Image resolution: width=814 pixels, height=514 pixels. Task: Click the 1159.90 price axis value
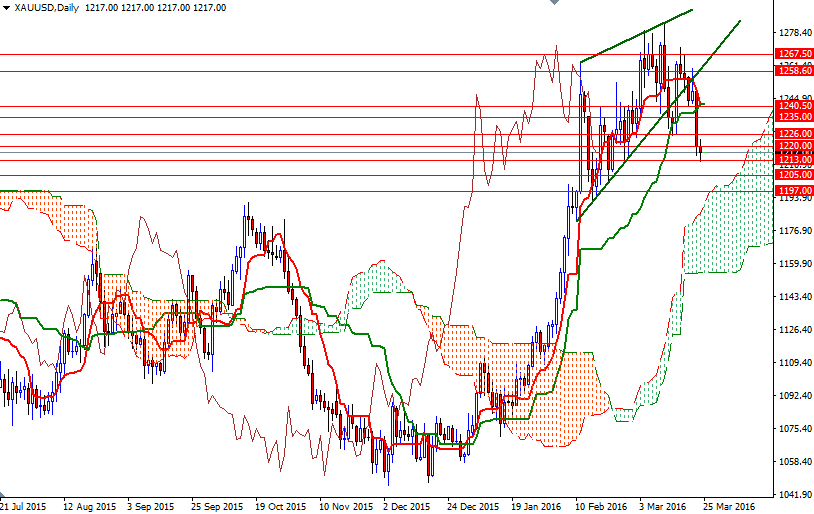click(795, 264)
